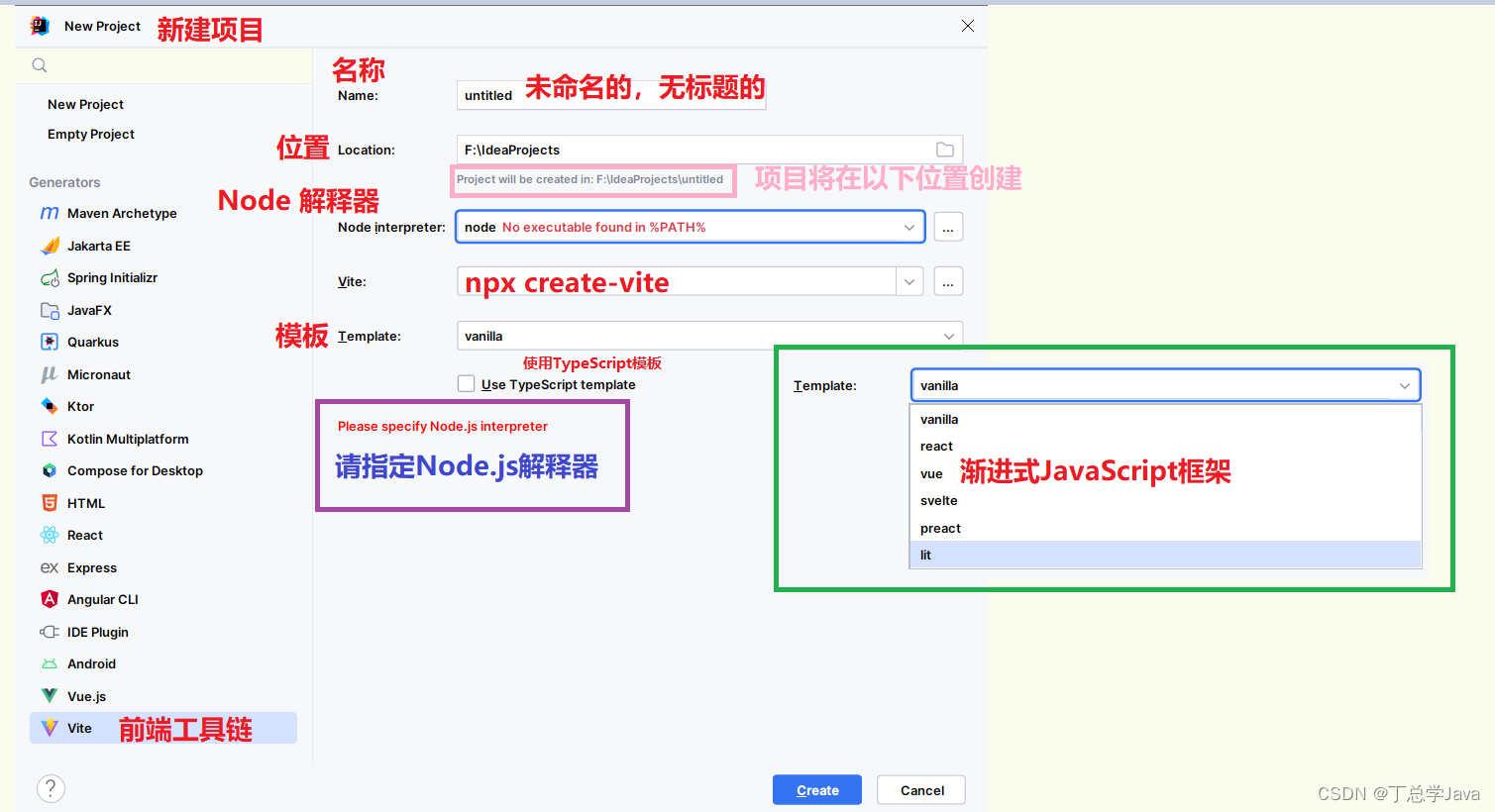
Task: Click the Quarkus generator icon
Action: pos(50,342)
